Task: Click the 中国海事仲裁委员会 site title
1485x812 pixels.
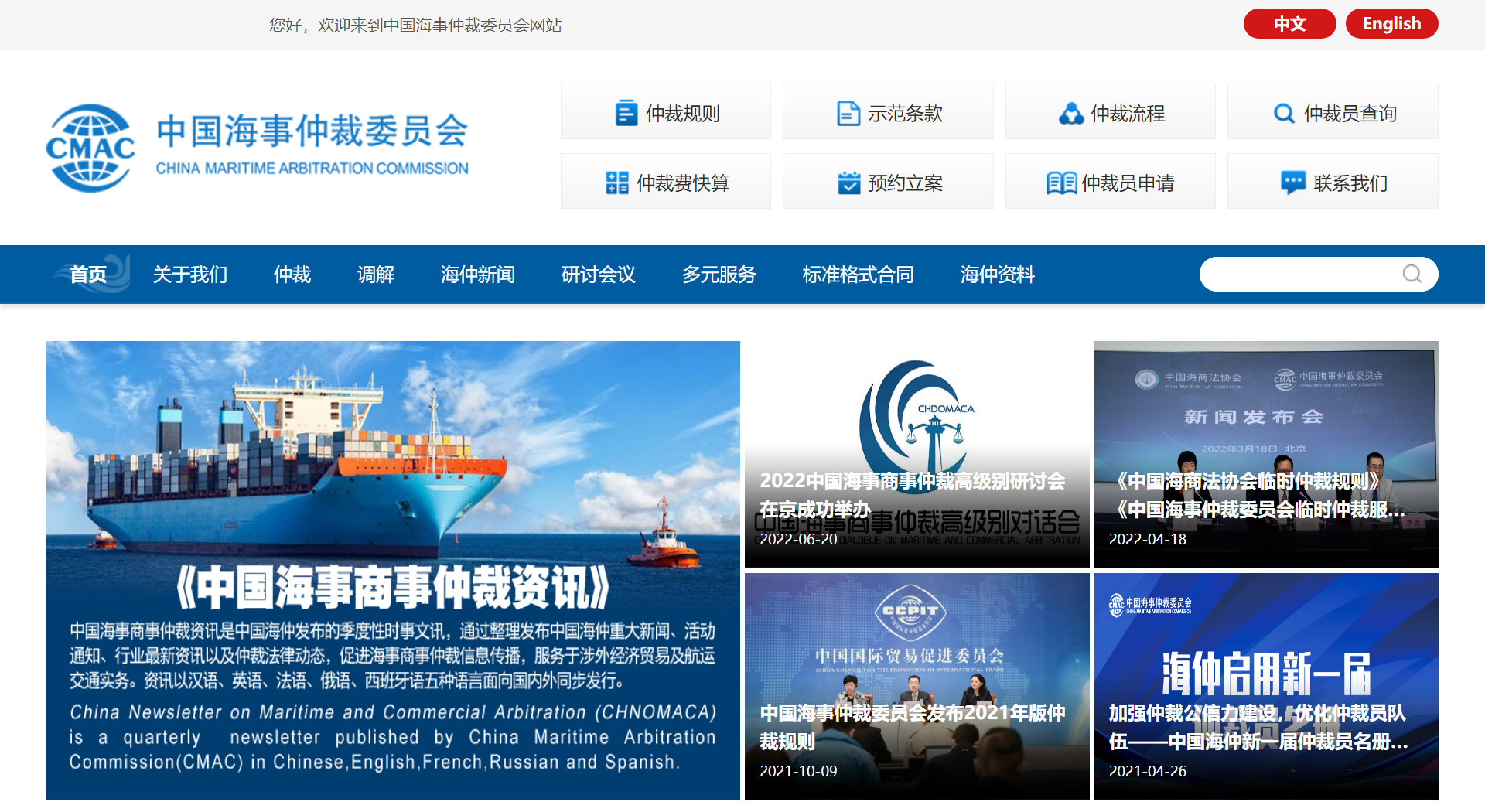Action: pos(312,131)
